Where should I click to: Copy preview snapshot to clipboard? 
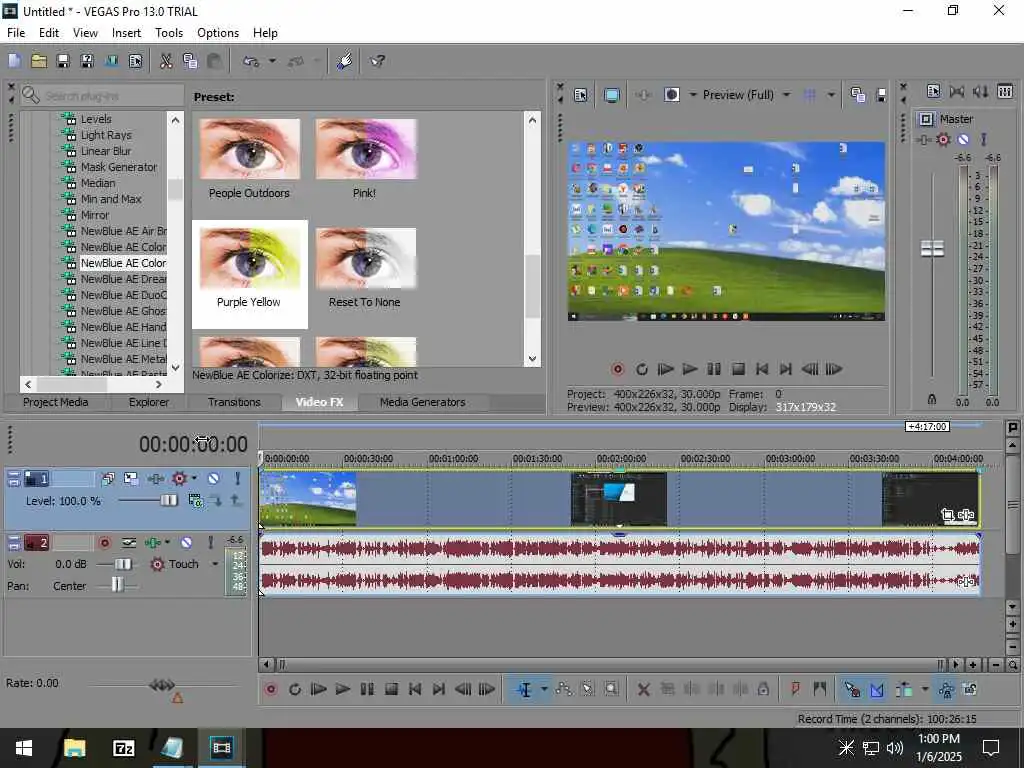(857, 95)
